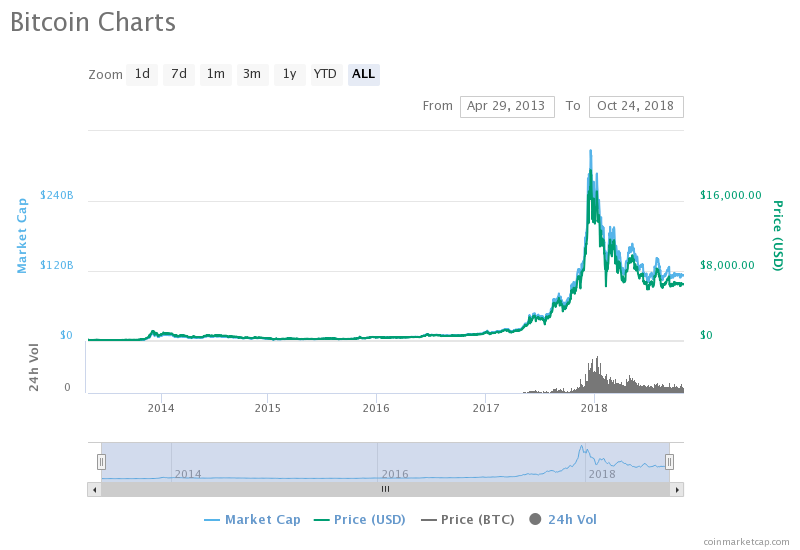Toggle the 24h Vol series in legend
Image resolution: width=800 pixels, height=550 pixels.
click(x=563, y=520)
